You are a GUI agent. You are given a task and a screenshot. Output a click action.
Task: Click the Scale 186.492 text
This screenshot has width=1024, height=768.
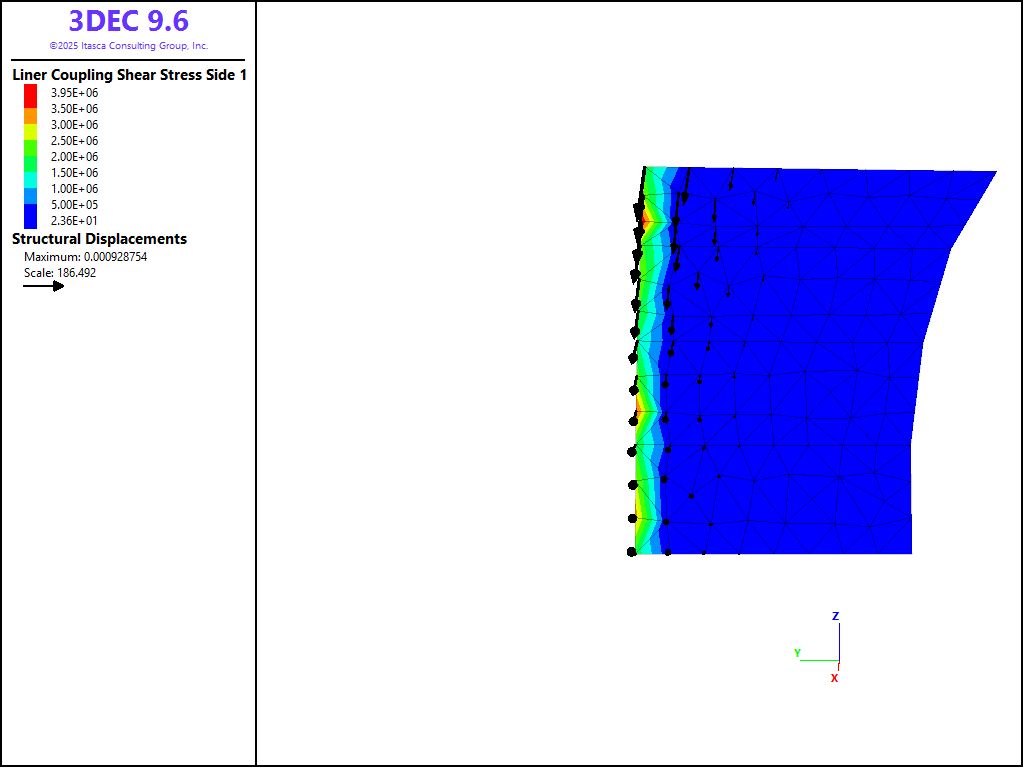pyautogui.click(x=60, y=273)
